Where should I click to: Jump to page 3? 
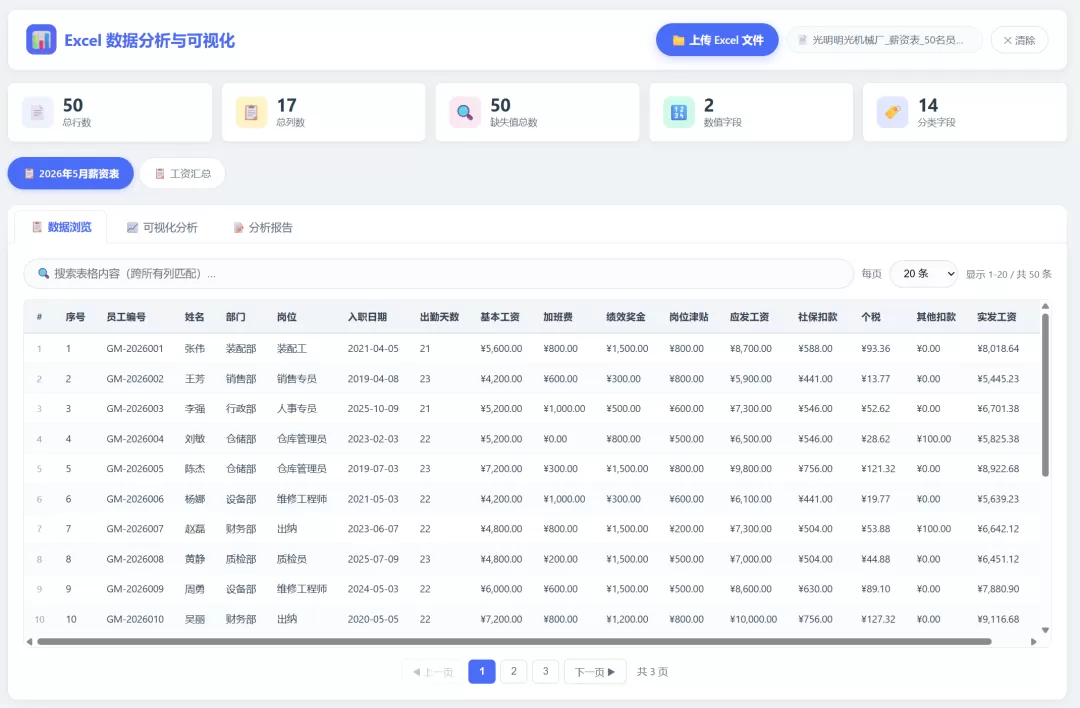coord(546,671)
